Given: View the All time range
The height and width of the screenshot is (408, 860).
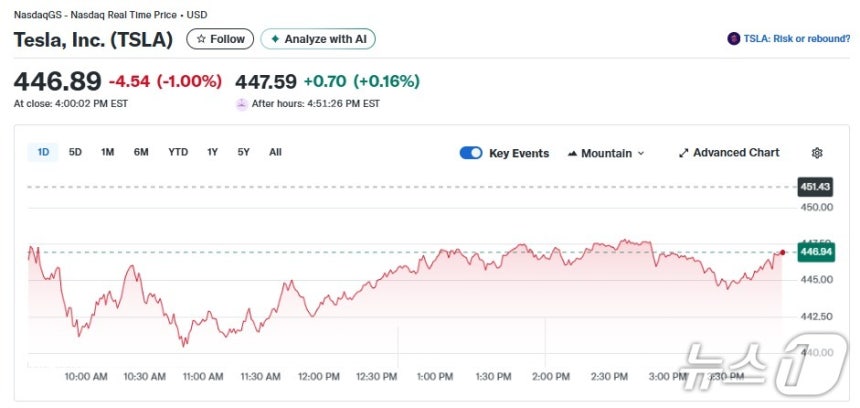Looking at the screenshot, I should coord(275,152).
